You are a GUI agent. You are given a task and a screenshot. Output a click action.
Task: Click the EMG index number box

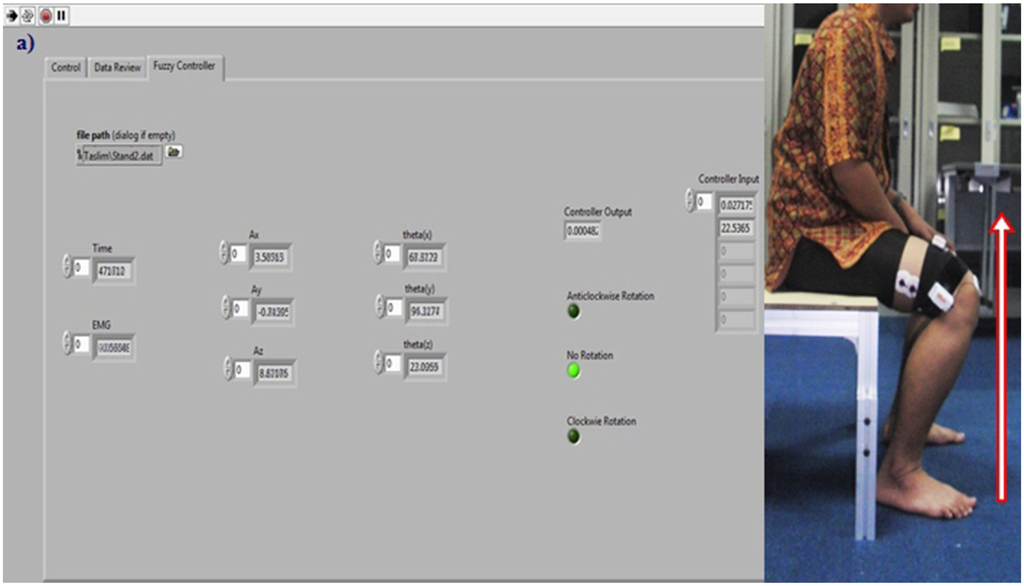pyautogui.click(x=81, y=344)
